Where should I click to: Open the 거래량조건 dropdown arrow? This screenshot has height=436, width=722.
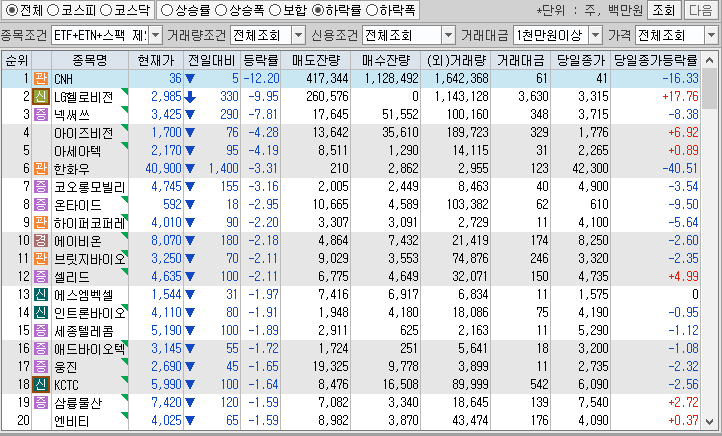tap(299, 35)
